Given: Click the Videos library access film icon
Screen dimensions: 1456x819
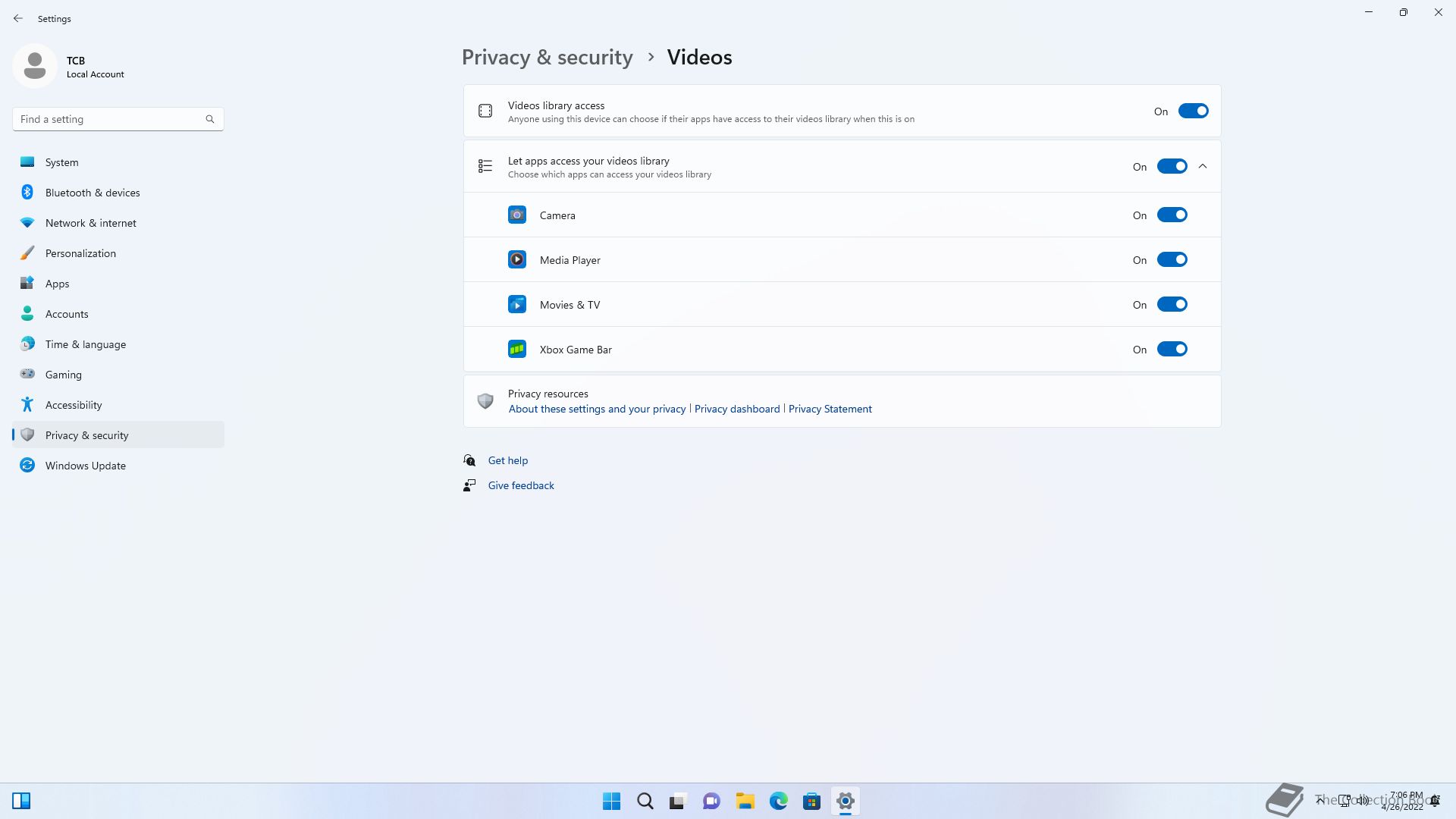Looking at the screenshot, I should click(x=485, y=111).
